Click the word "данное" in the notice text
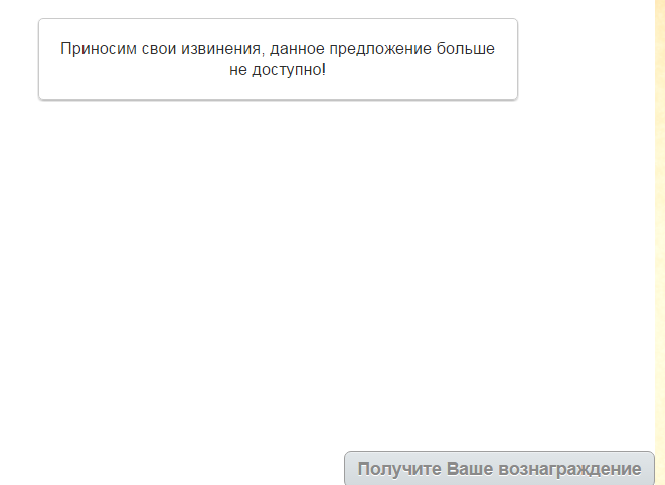665x485 pixels. tap(297, 49)
